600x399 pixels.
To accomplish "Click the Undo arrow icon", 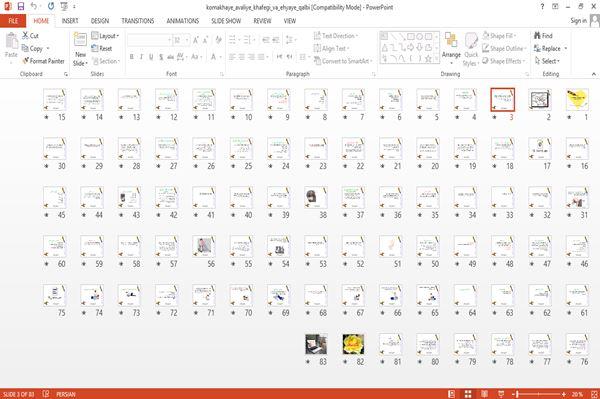I will click(34, 6).
